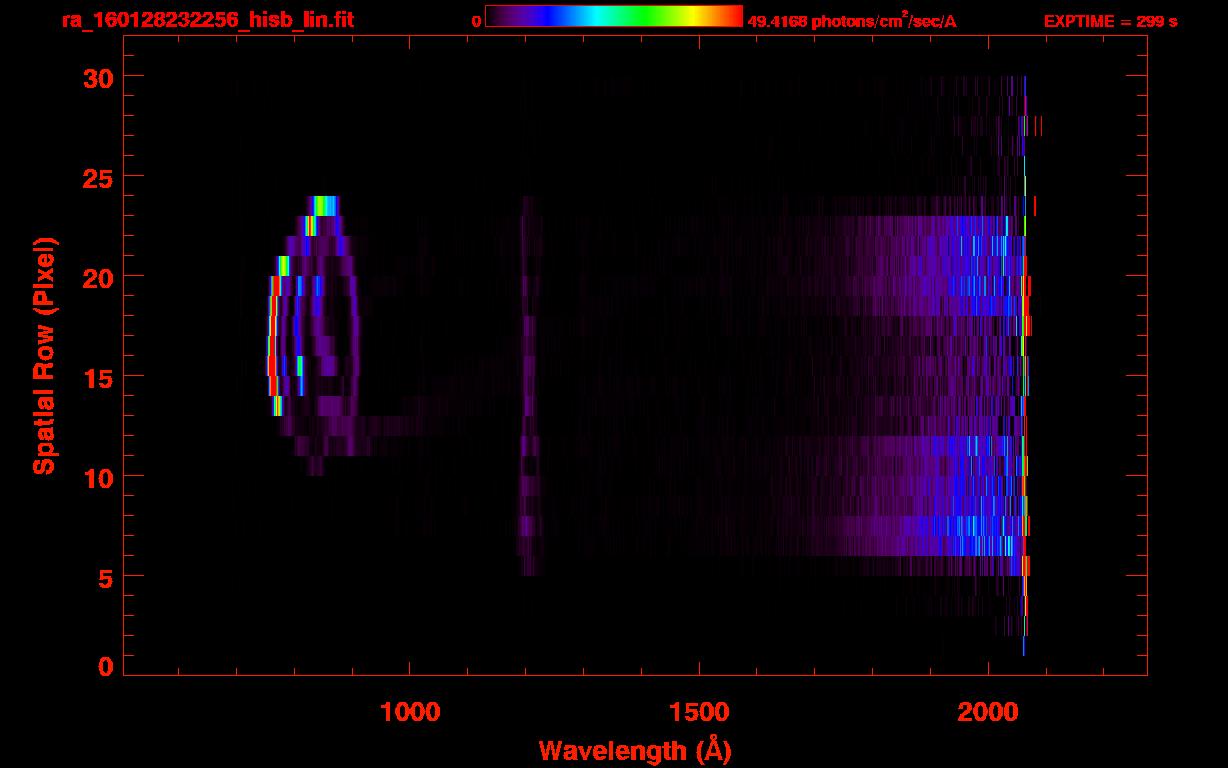The width and height of the screenshot is (1228, 768).
Task: Click the x-axis tick label 1500
Action: pyautogui.click(x=699, y=711)
